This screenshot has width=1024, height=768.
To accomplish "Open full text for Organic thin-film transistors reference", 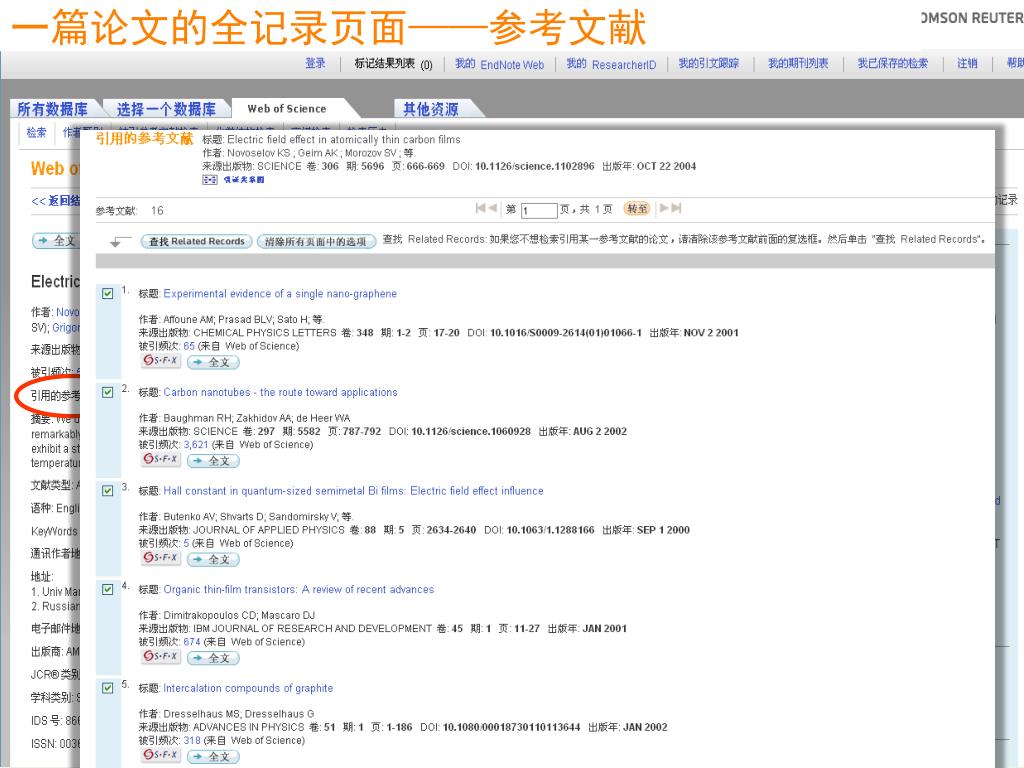I will pyautogui.click(x=214, y=658).
